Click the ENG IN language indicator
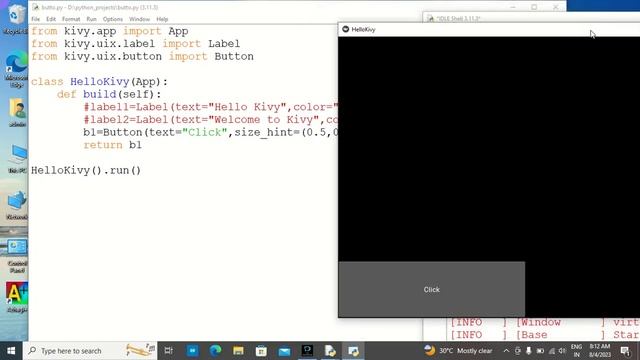Screen dimensions: 640x360 576,351
